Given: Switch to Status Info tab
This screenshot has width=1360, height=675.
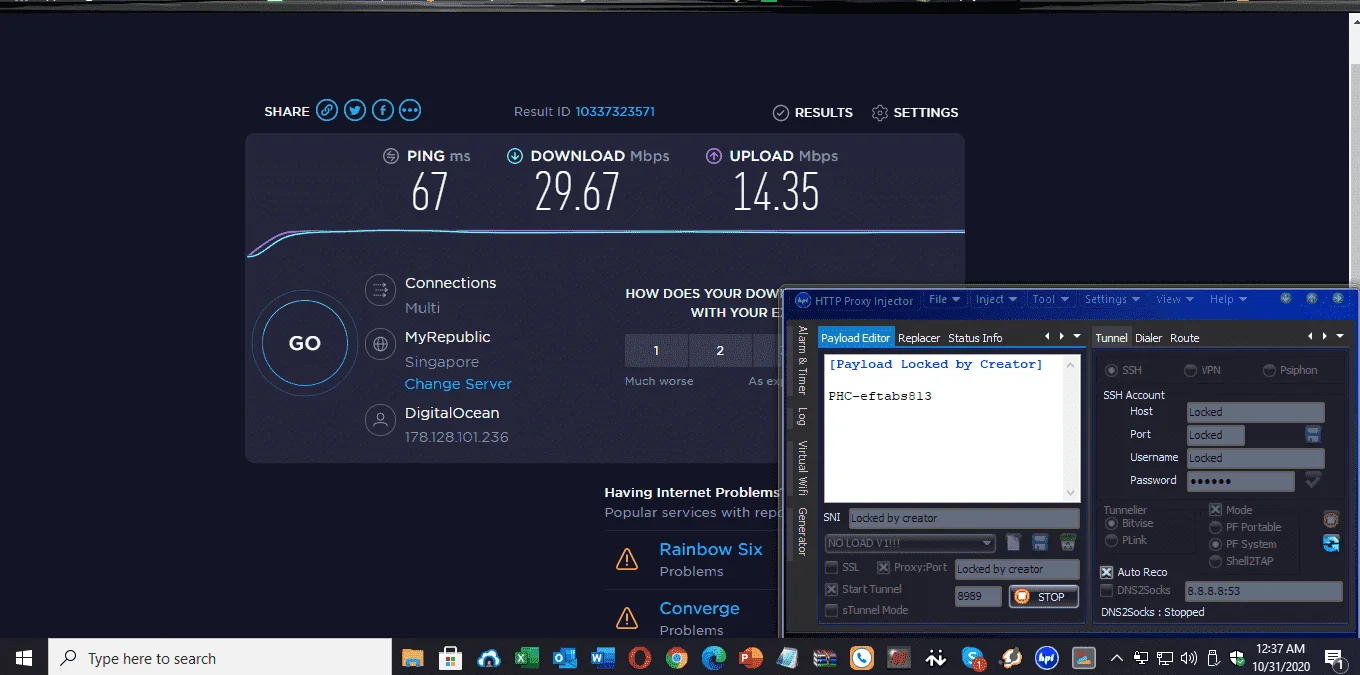Looking at the screenshot, I should [x=975, y=338].
